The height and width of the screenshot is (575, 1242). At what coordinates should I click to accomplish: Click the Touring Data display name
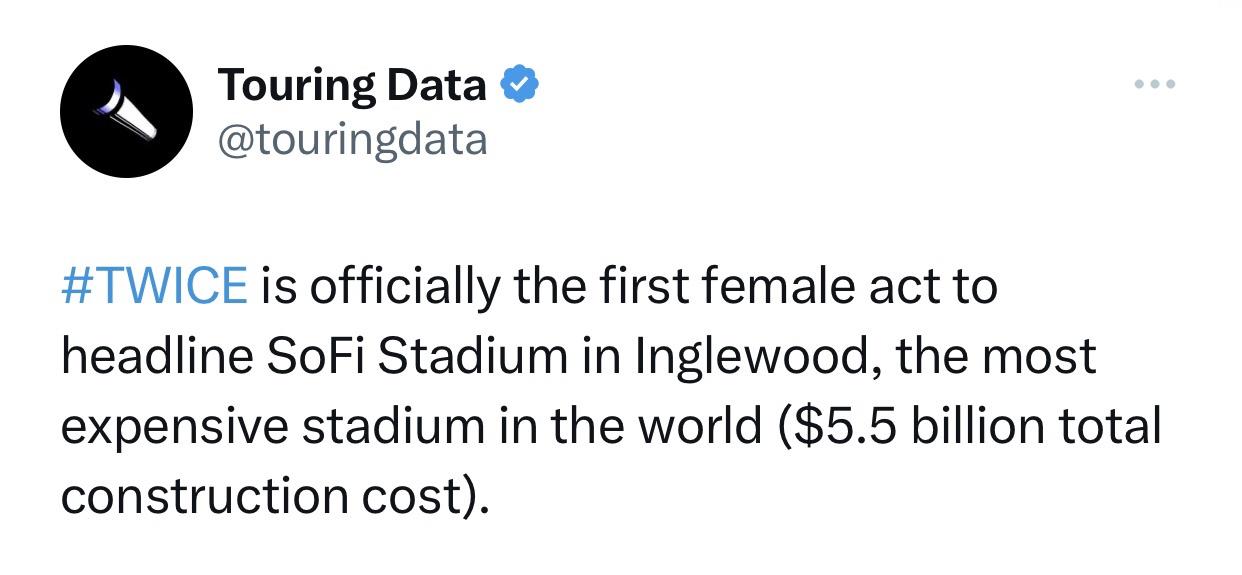pyautogui.click(x=351, y=85)
